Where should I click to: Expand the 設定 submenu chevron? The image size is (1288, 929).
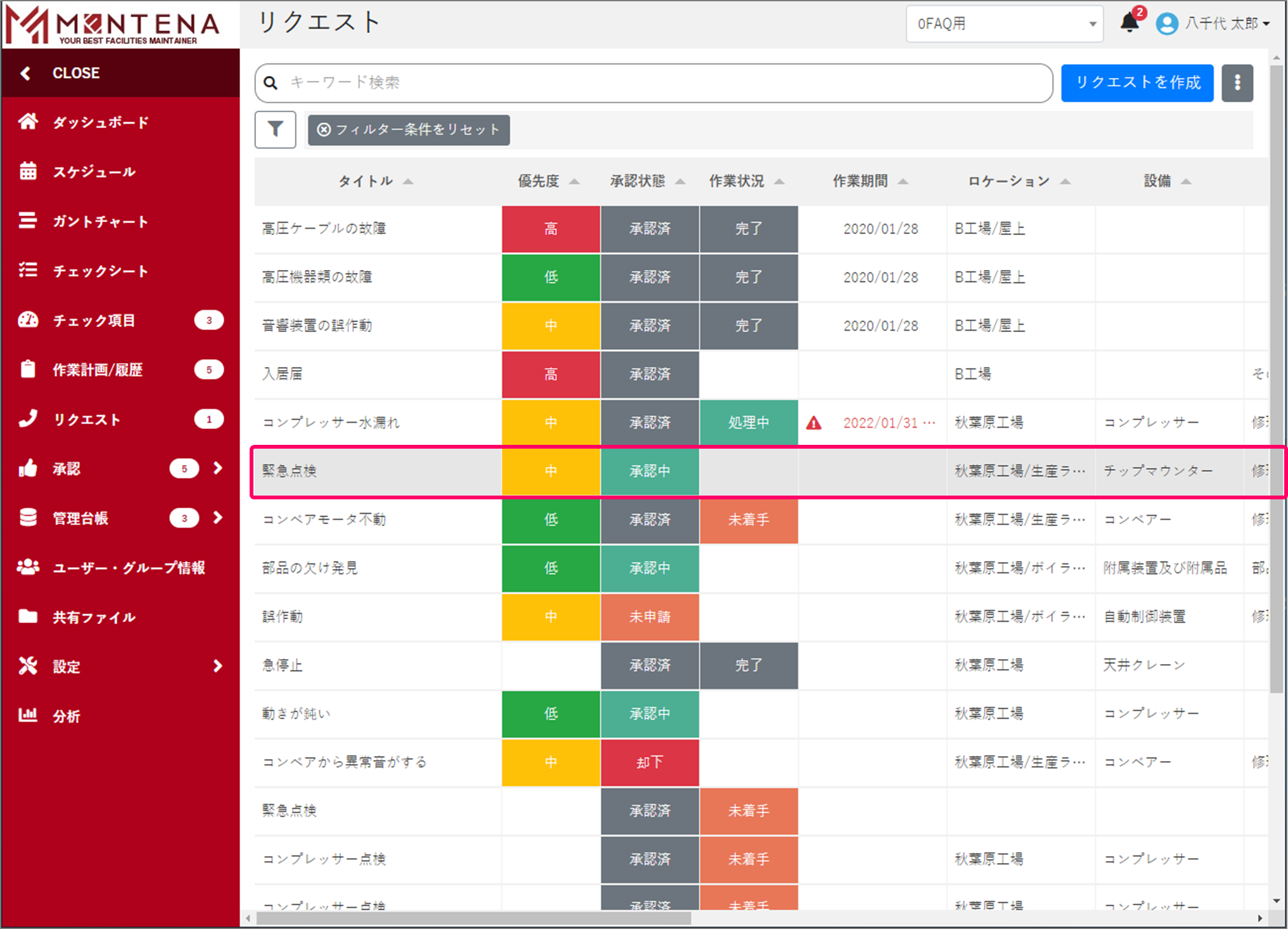point(218,666)
